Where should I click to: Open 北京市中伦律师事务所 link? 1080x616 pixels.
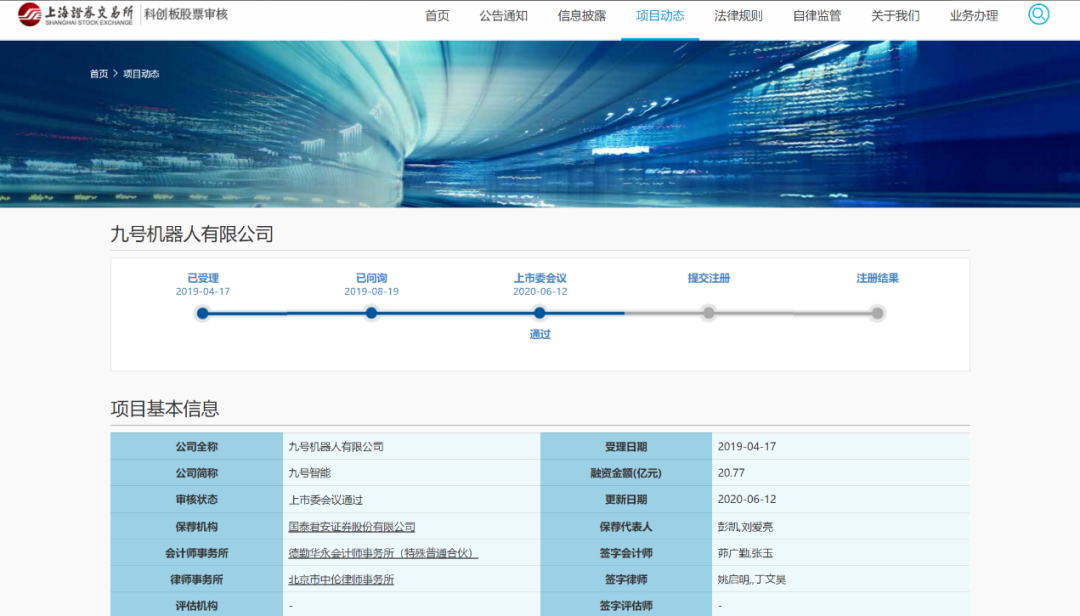click(x=341, y=579)
